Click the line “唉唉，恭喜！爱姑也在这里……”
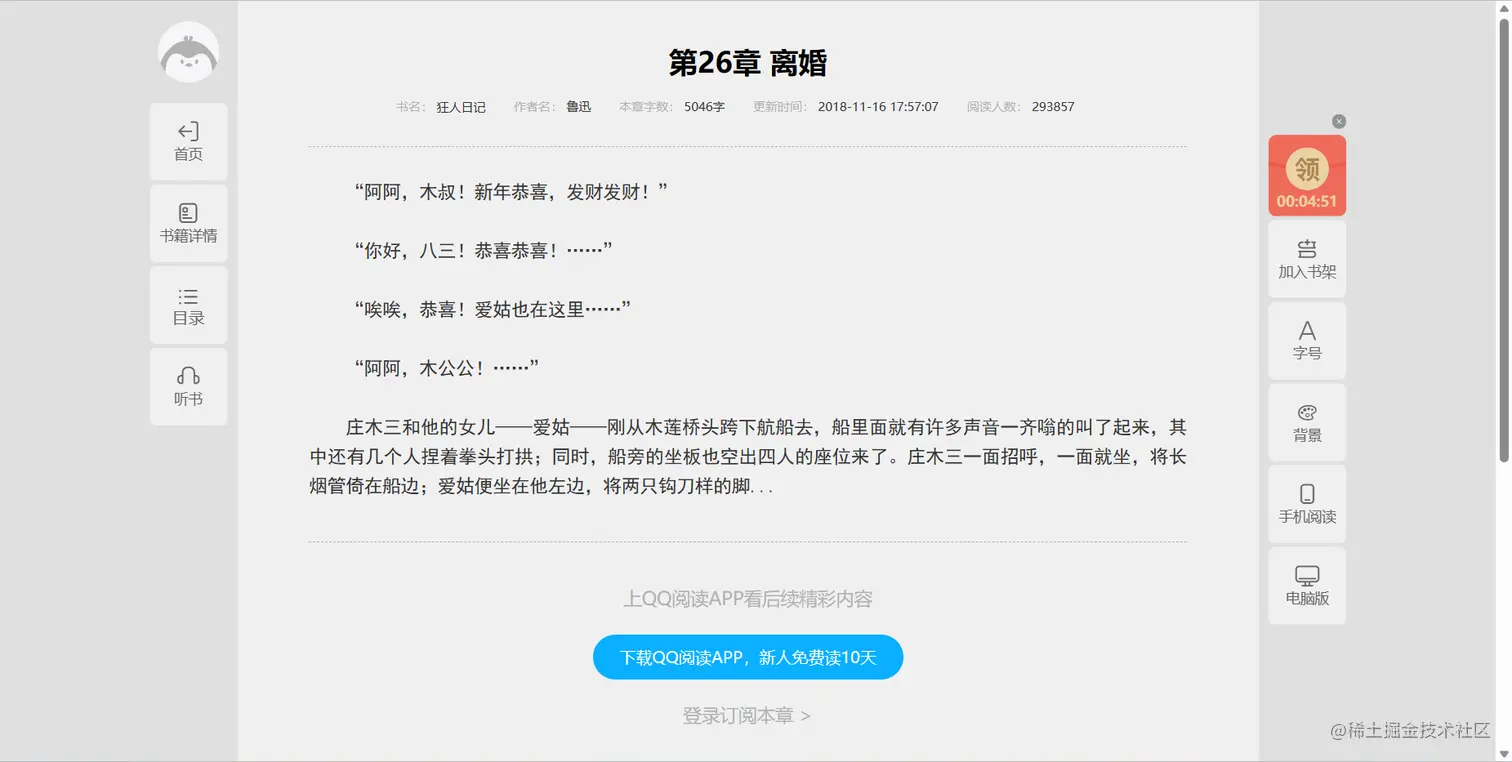Screen dimensions: 1512x762 [x=493, y=310]
